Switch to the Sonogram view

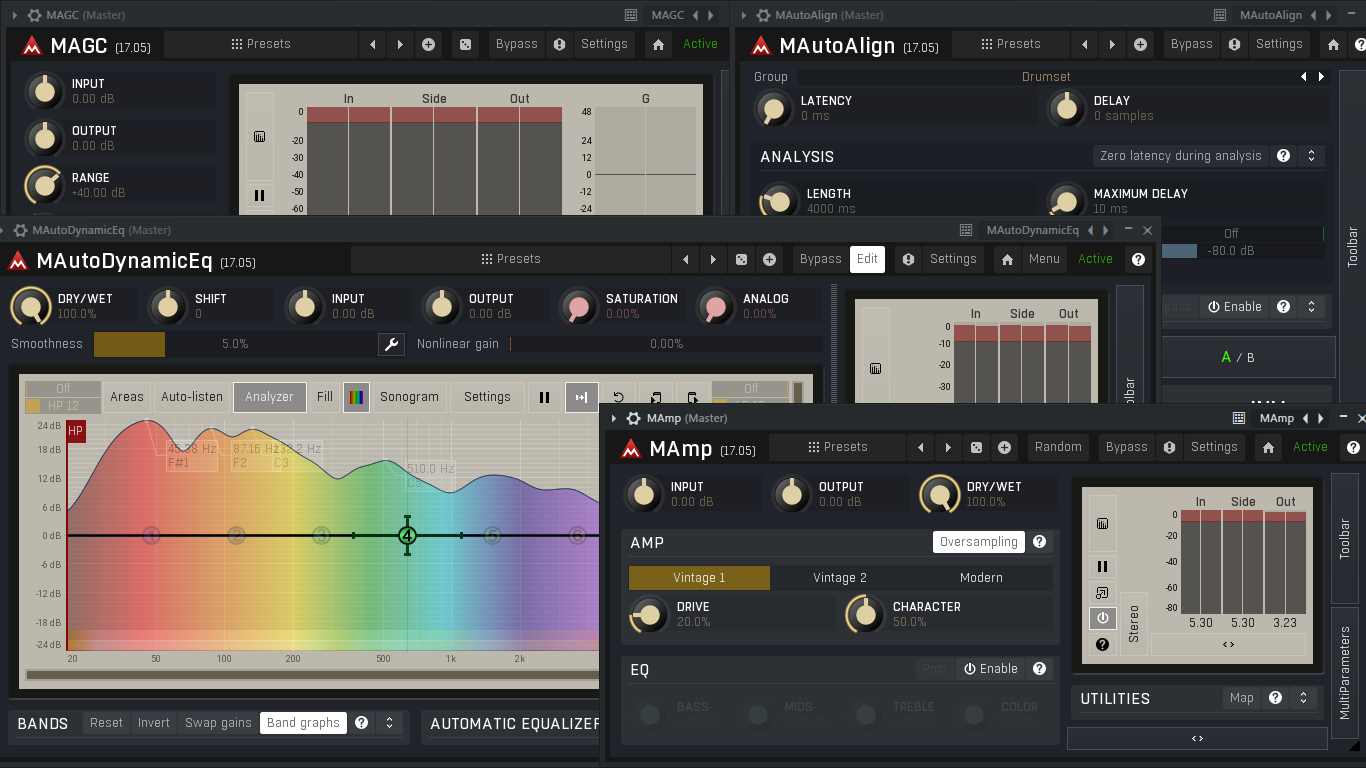point(409,397)
